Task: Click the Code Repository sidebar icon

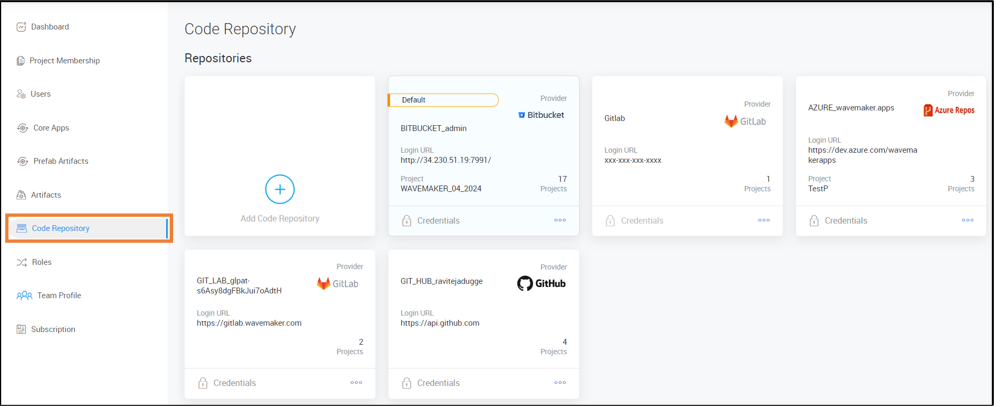Action: point(22,228)
